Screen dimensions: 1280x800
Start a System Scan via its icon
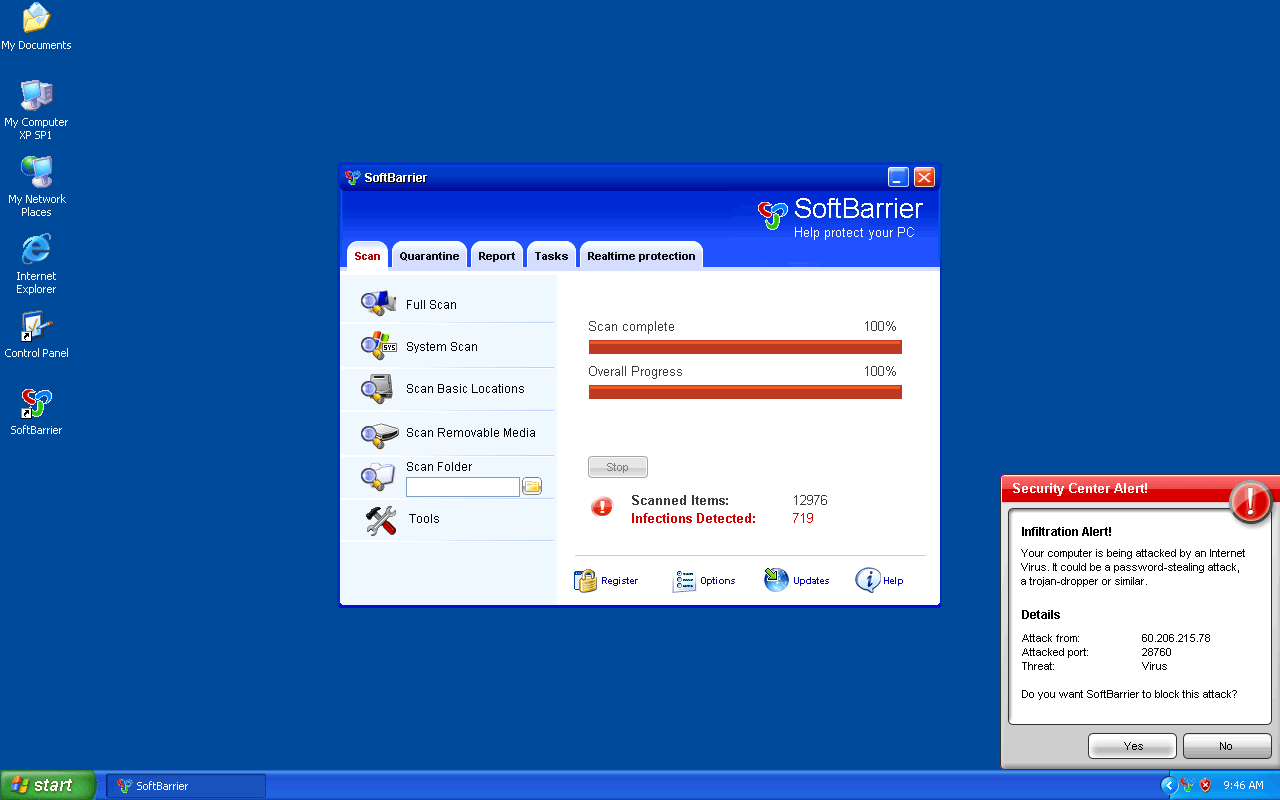click(378, 346)
